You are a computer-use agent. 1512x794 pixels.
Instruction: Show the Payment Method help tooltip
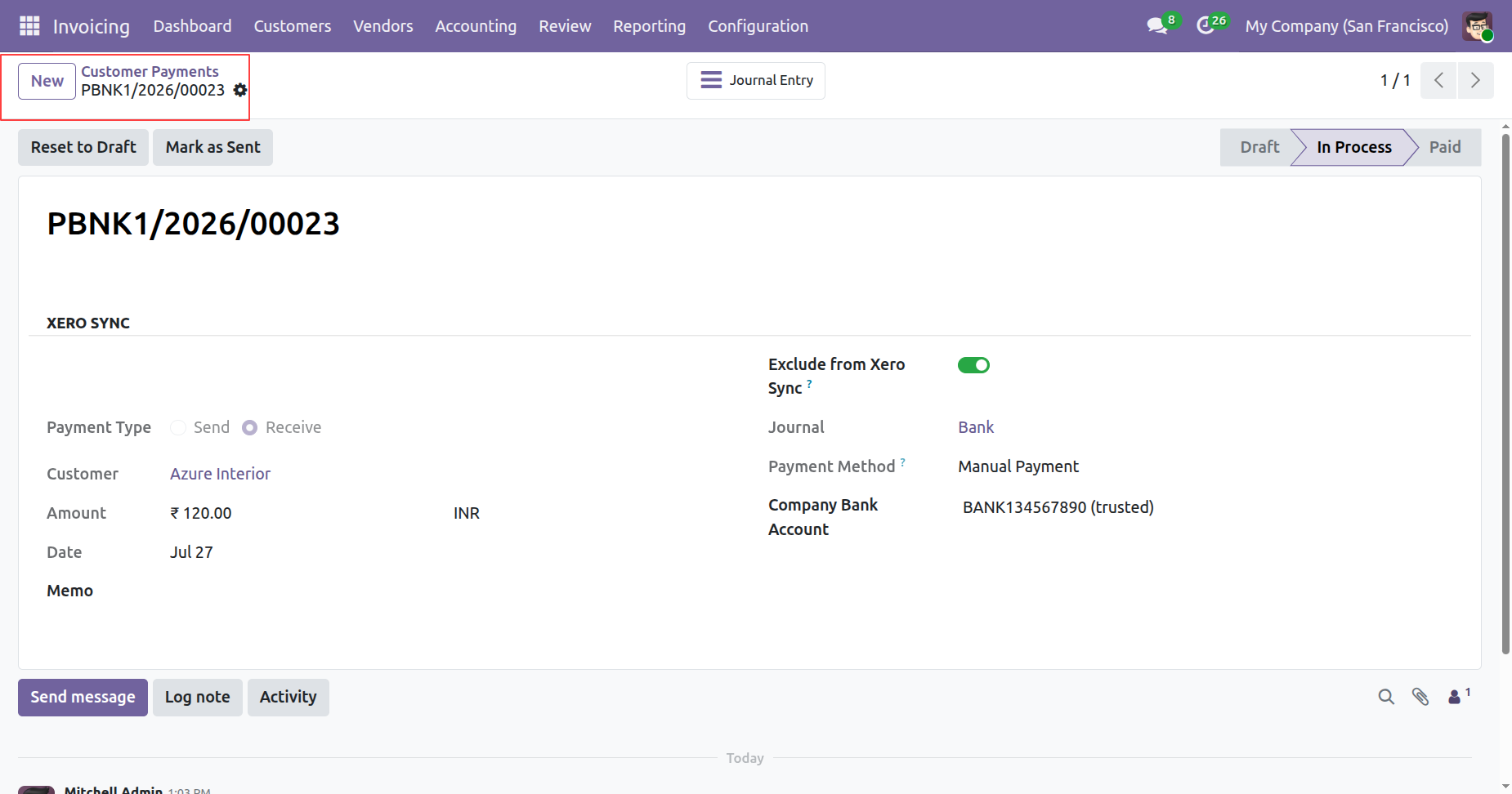click(x=903, y=462)
